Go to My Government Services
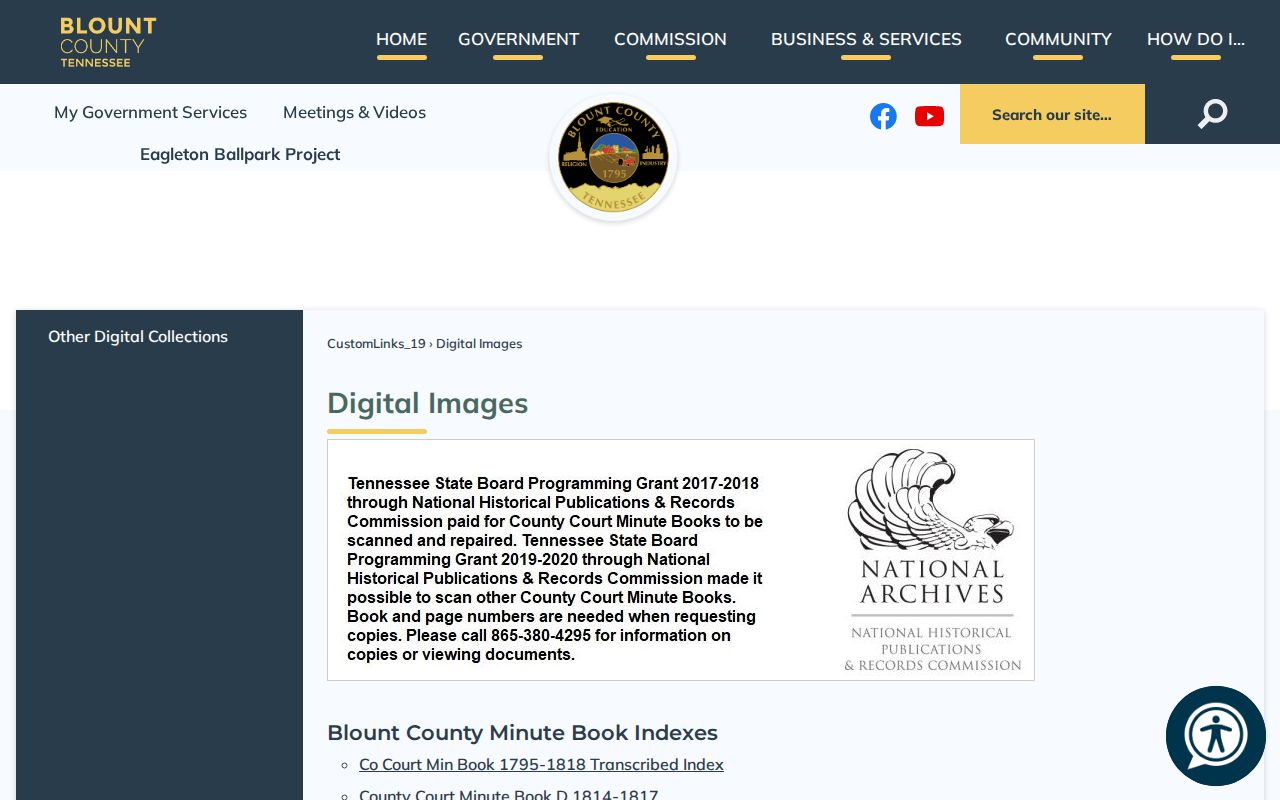Screen dimensions: 1280x800 150,113
